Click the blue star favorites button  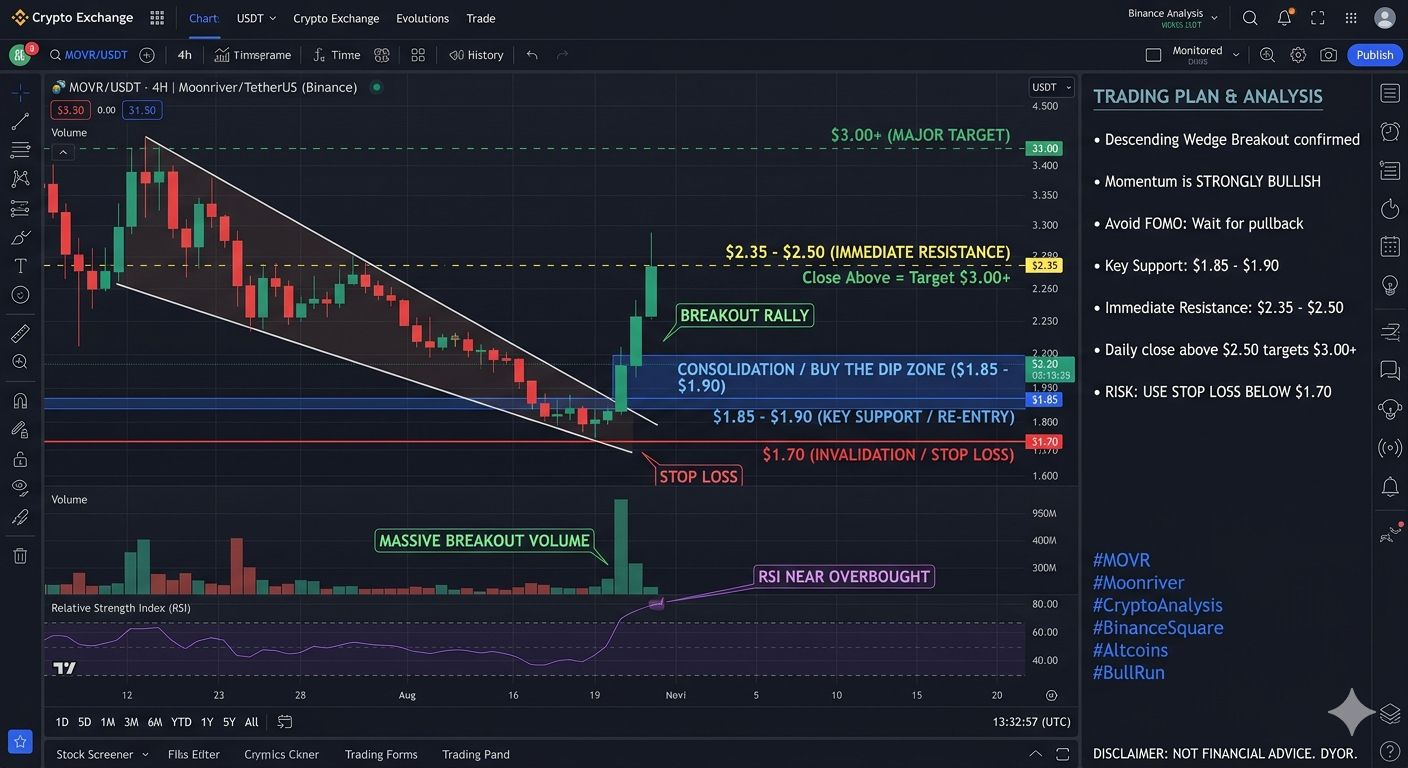(20, 742)
